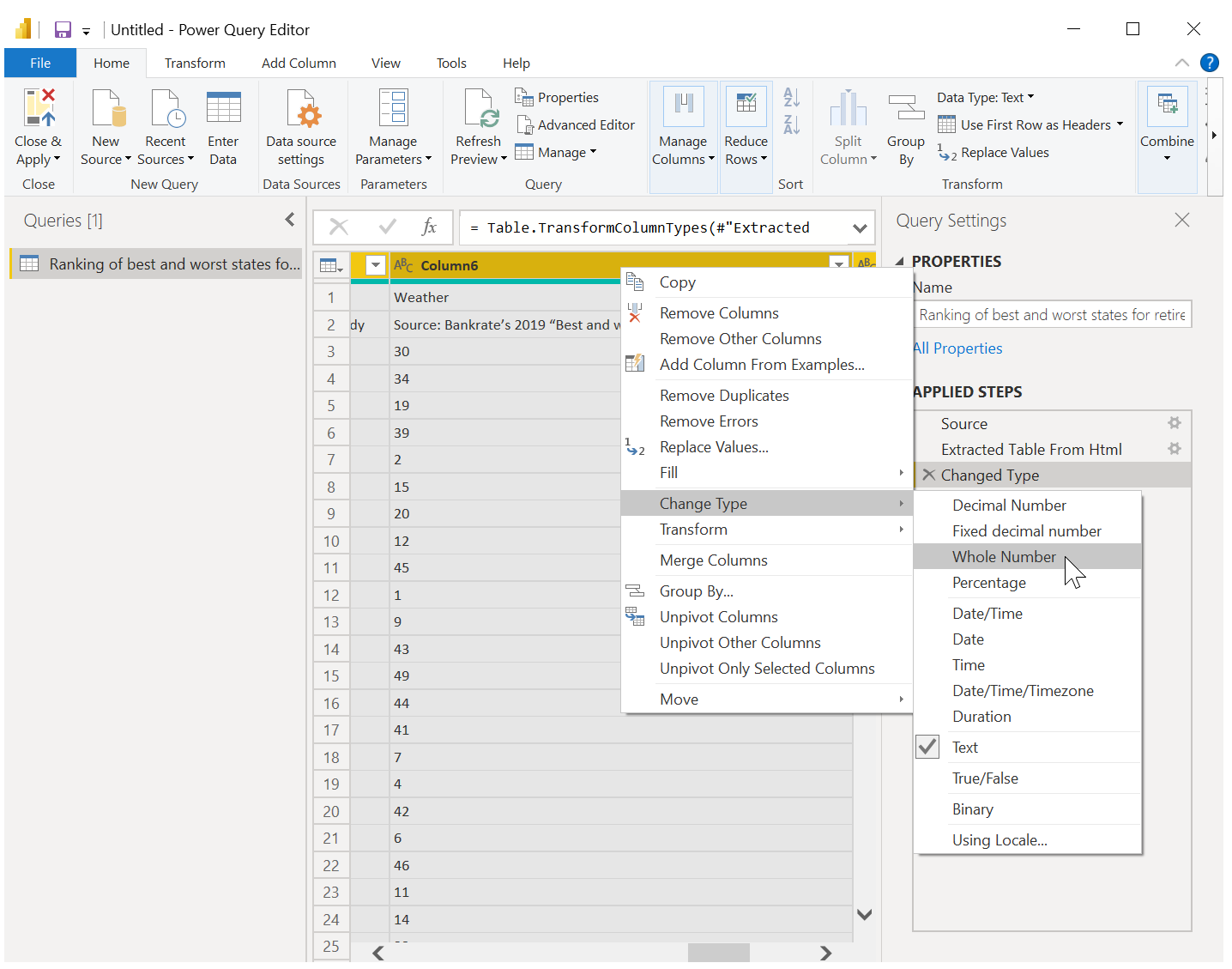Open the ribbon Manage query dropdown
This screenshot has height=969, width=1232.
pyautogui.click(x=556, y=153)
